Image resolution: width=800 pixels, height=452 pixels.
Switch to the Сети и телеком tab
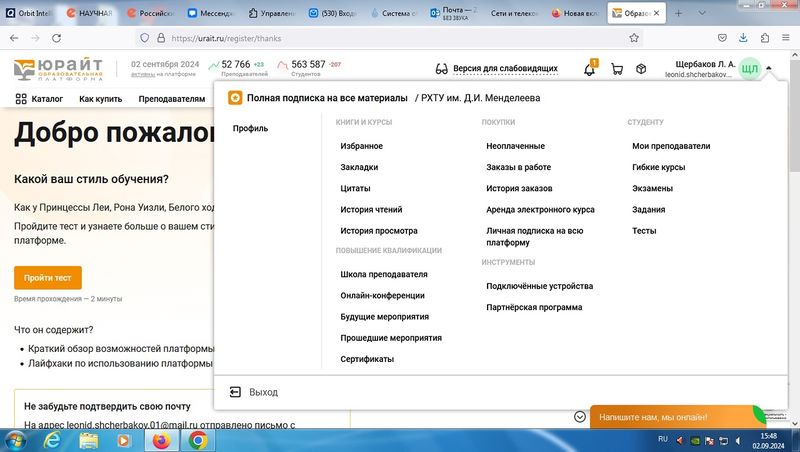pyautogui.click(x=514, y=13)
